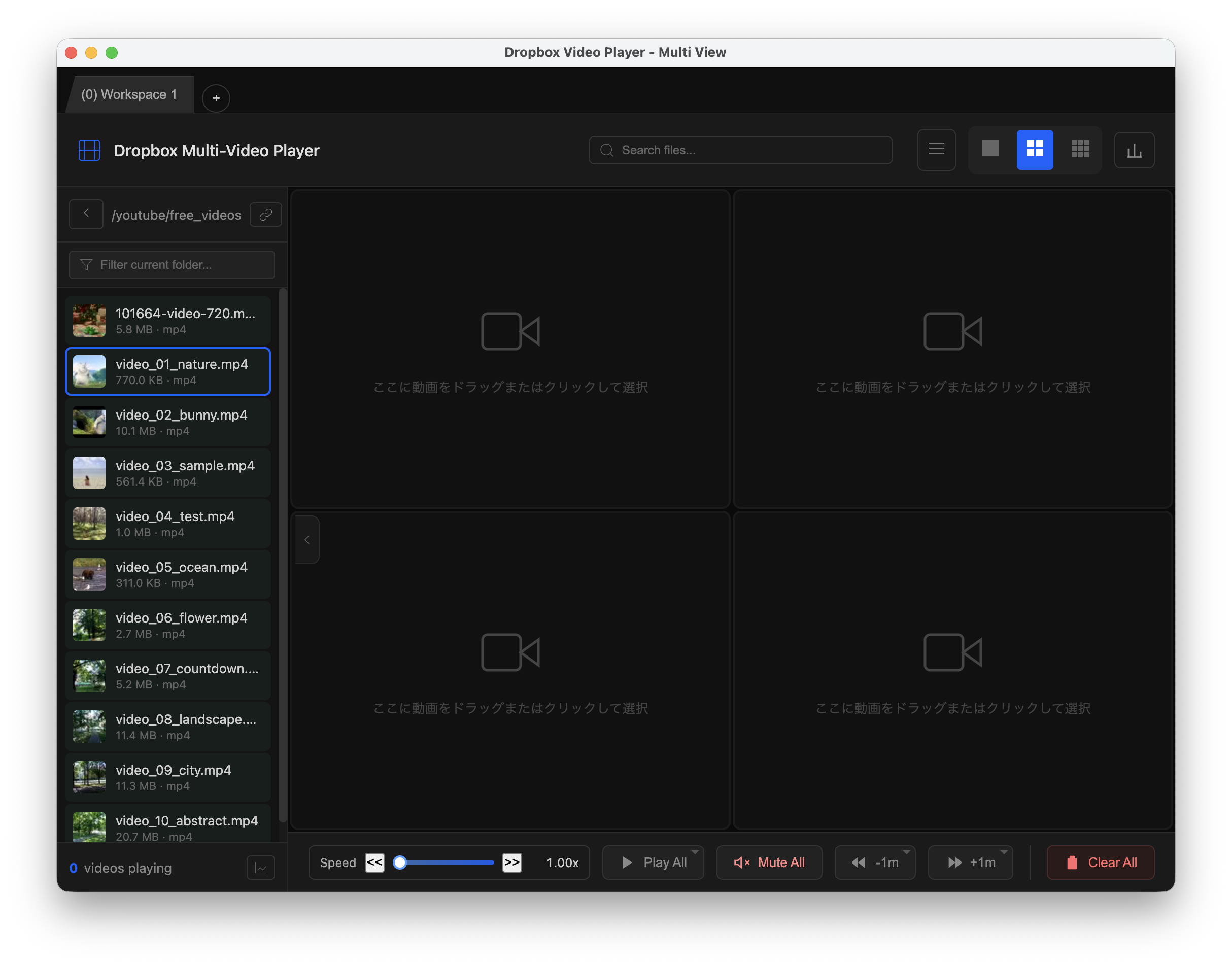Screen dimensions: 1232x967
Task: Toggle Mute All for all videos
Action: tap(769, 862)
